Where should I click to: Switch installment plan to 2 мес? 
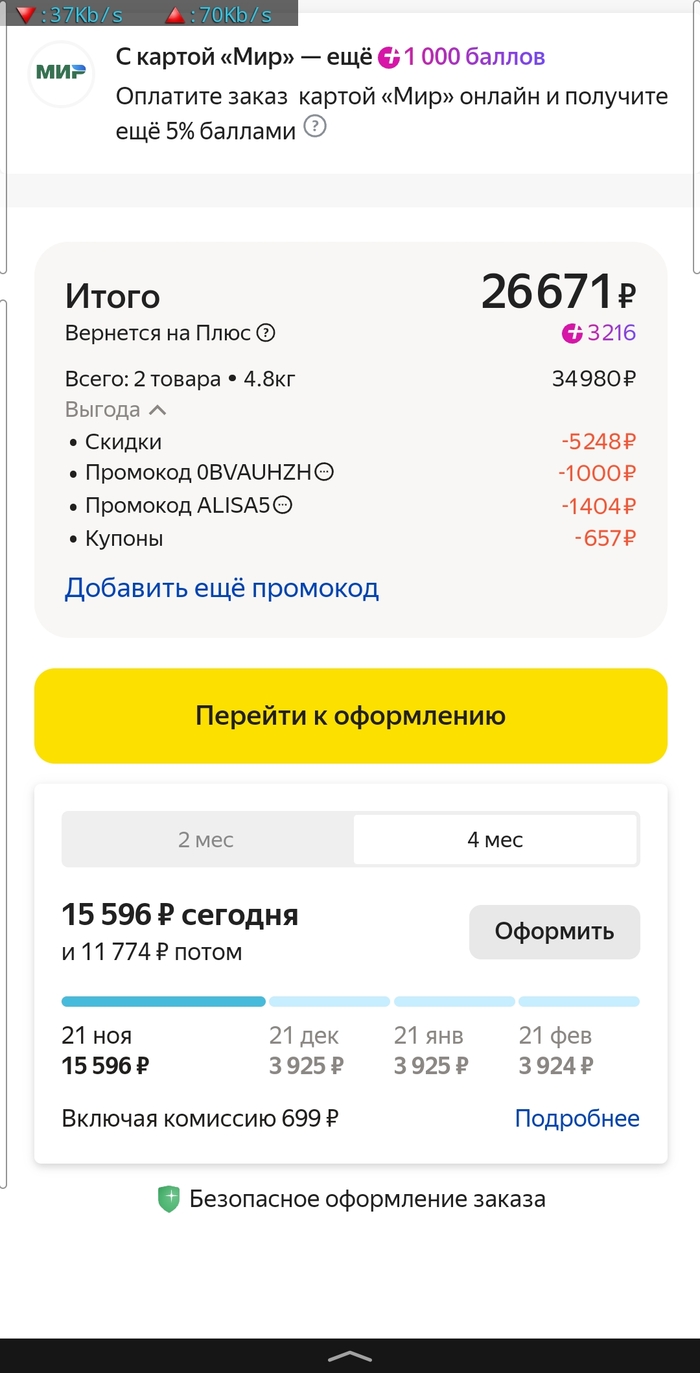coord(206,840)
